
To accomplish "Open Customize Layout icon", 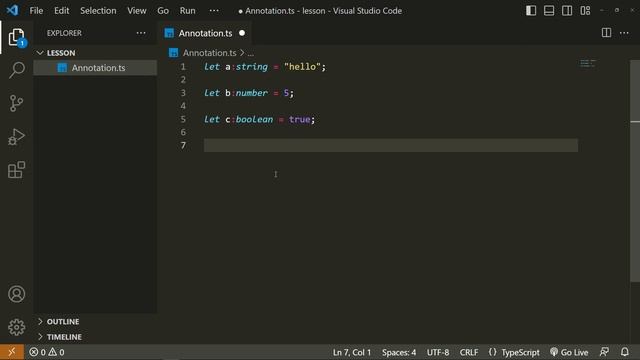I will tap(585, 11).
